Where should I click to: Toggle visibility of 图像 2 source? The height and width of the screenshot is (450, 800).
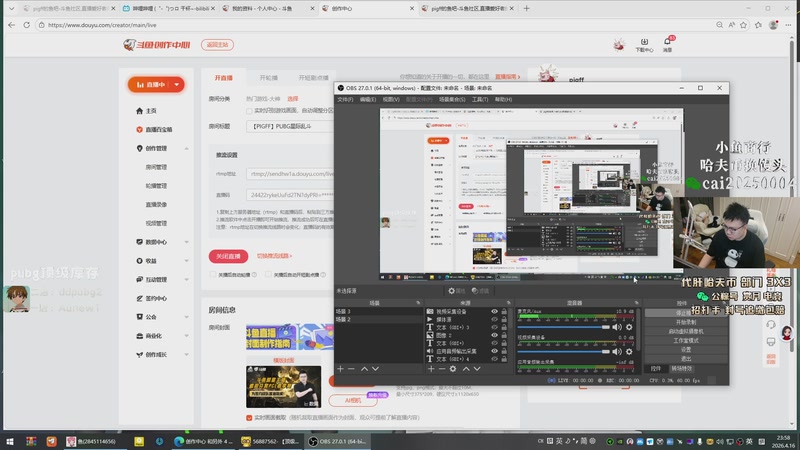[494, 335]
